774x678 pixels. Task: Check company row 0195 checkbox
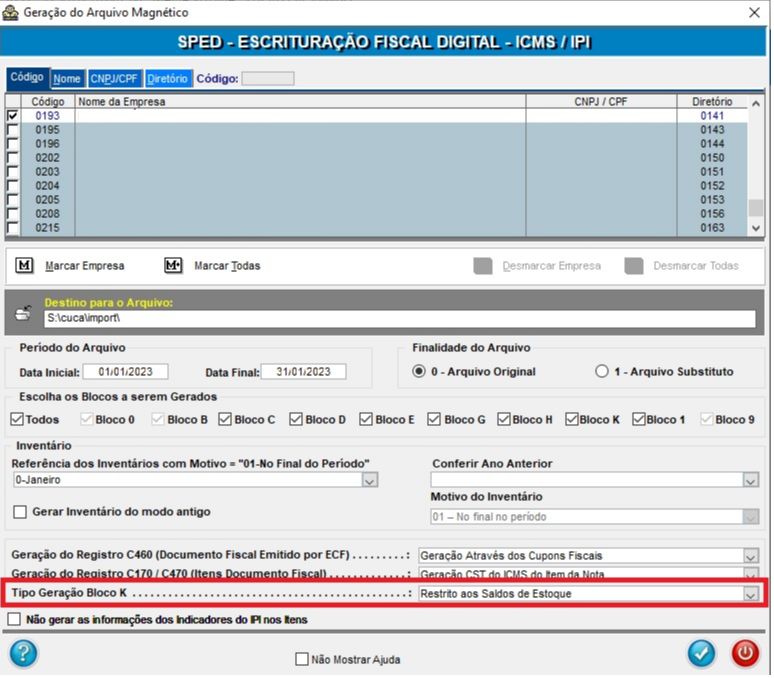coord(12,130)
